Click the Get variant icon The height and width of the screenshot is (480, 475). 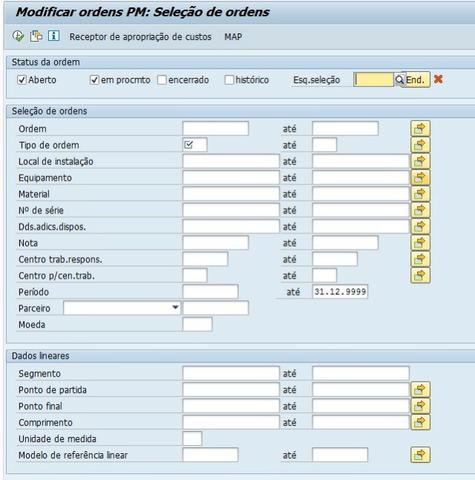coord(36,36)
